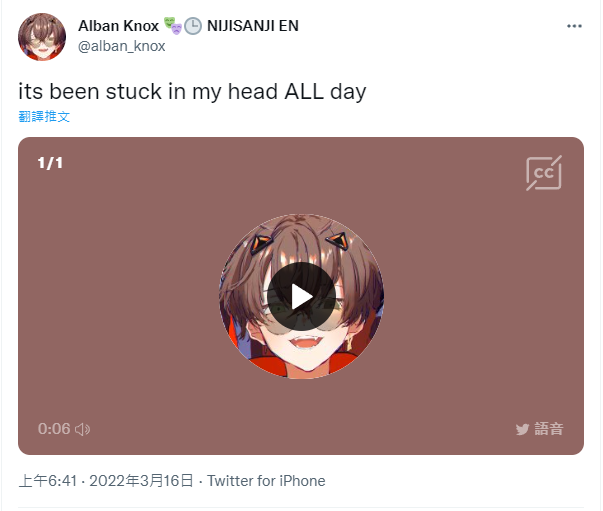Open the 上午6:41 timestamp link
603x511 pixels.
point(48,481)
